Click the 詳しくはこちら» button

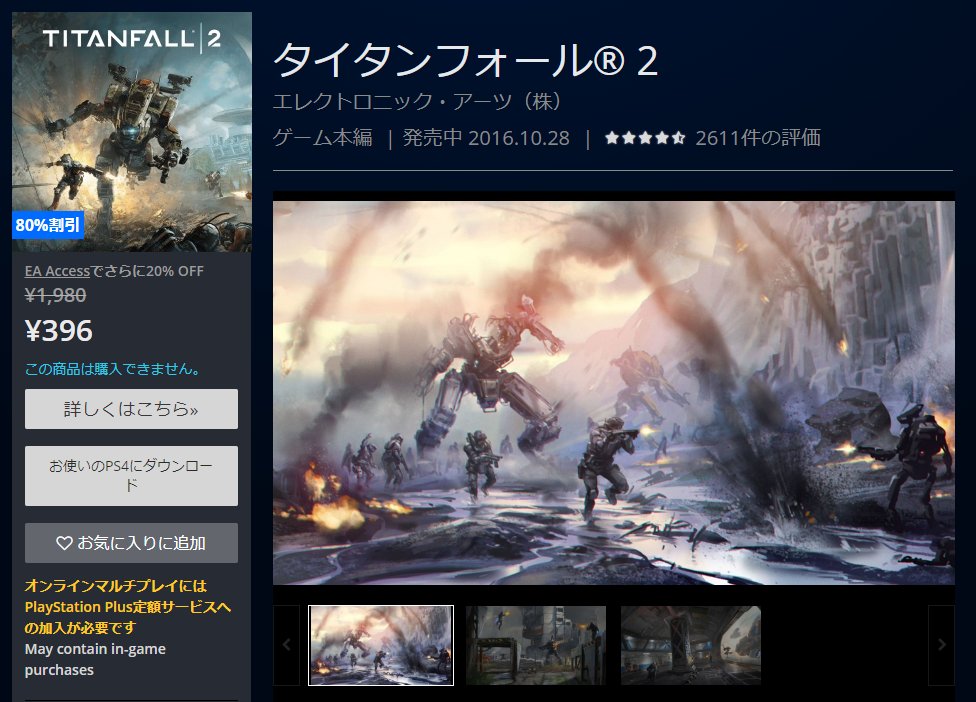coord(131,409)
